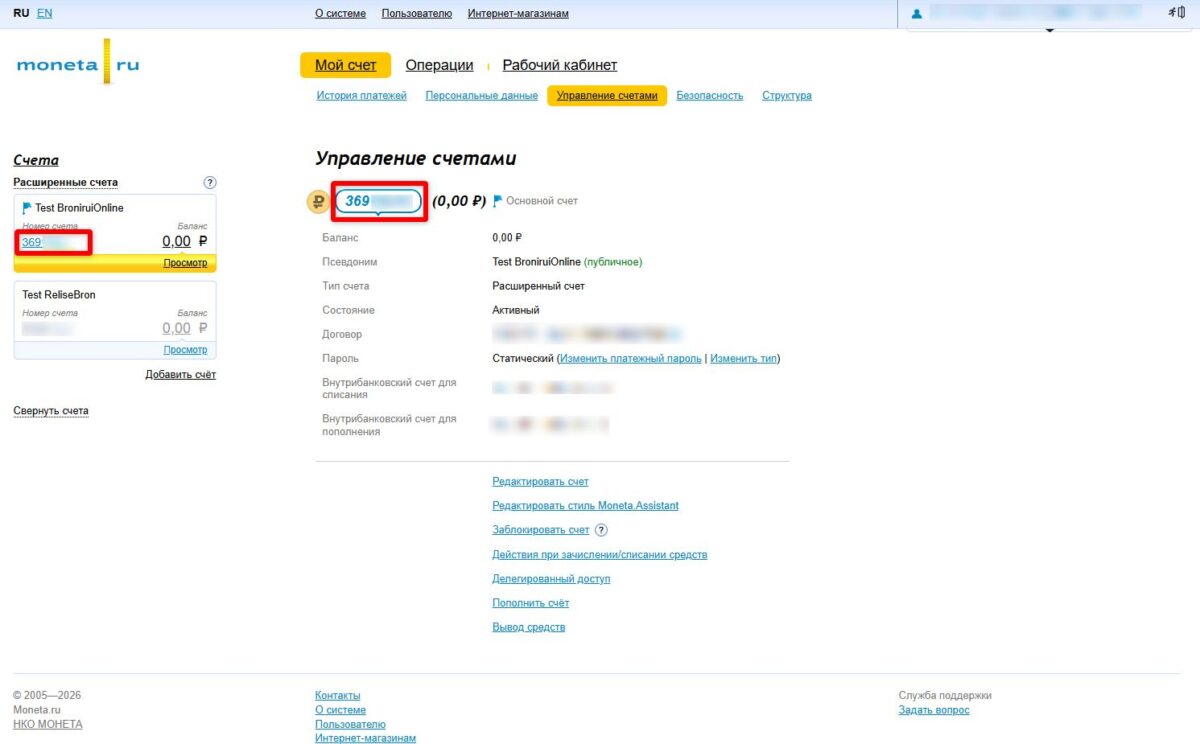
Task: Click the user profile icon in header
Action: pyautogui.click(x=917, y=14)
